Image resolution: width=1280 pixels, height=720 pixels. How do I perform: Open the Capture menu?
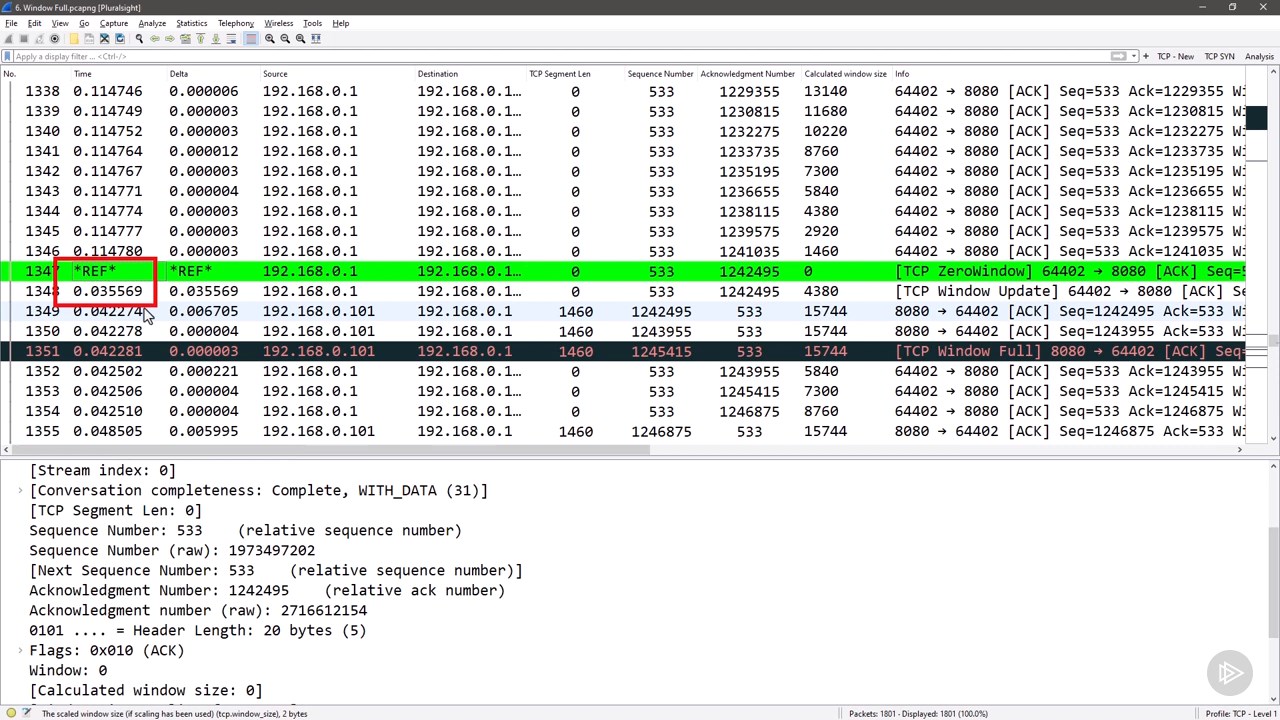(114, 23)
